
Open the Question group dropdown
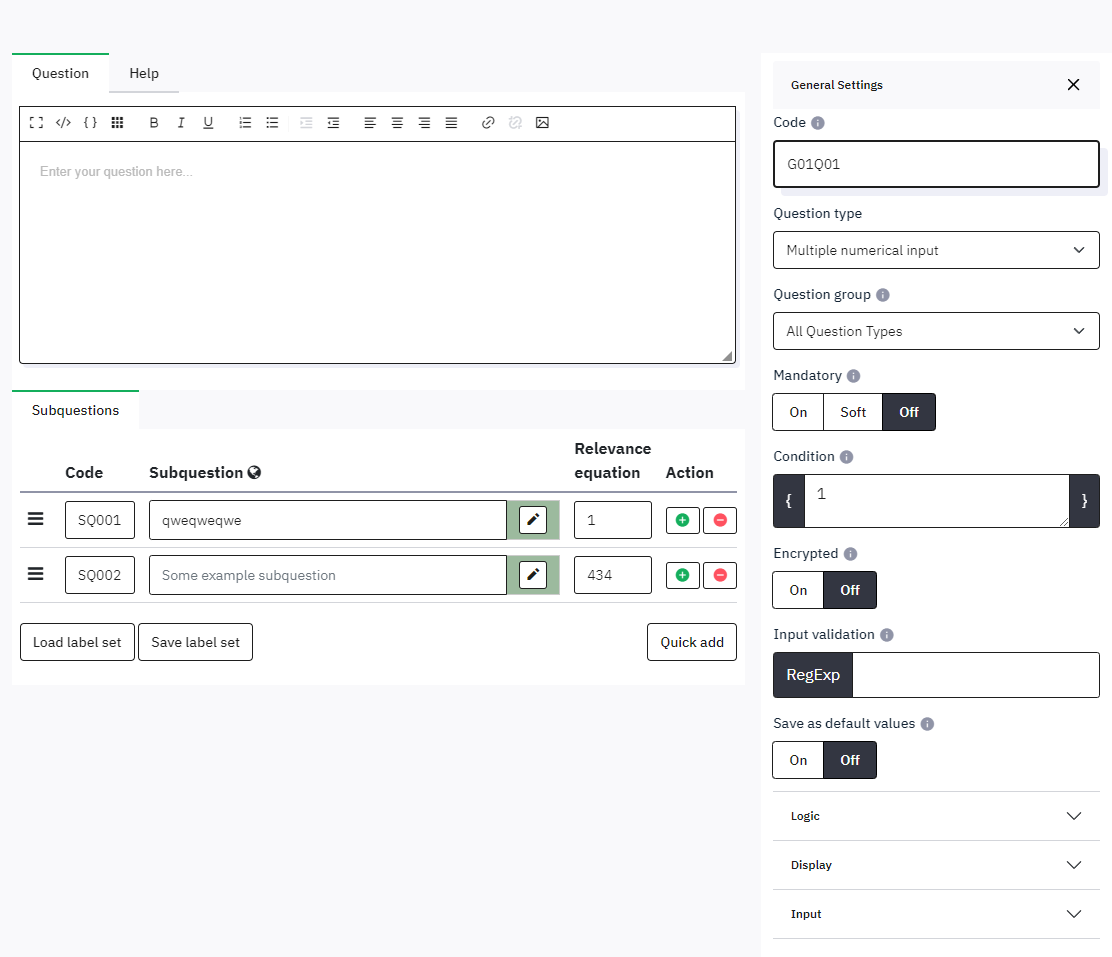pos(936,331)
